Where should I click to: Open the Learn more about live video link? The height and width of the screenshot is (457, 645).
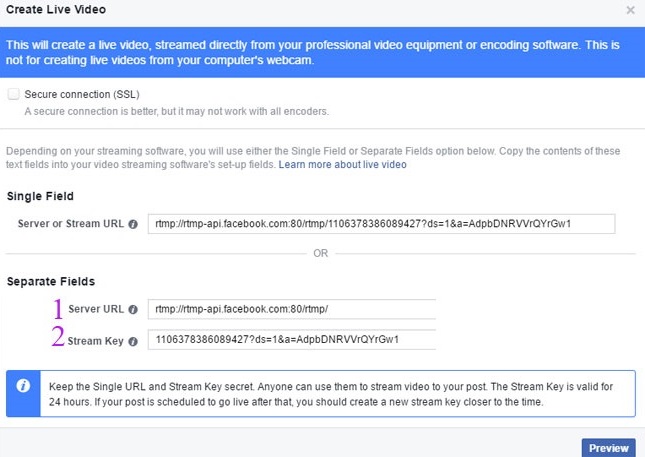(x=342, y=164)
